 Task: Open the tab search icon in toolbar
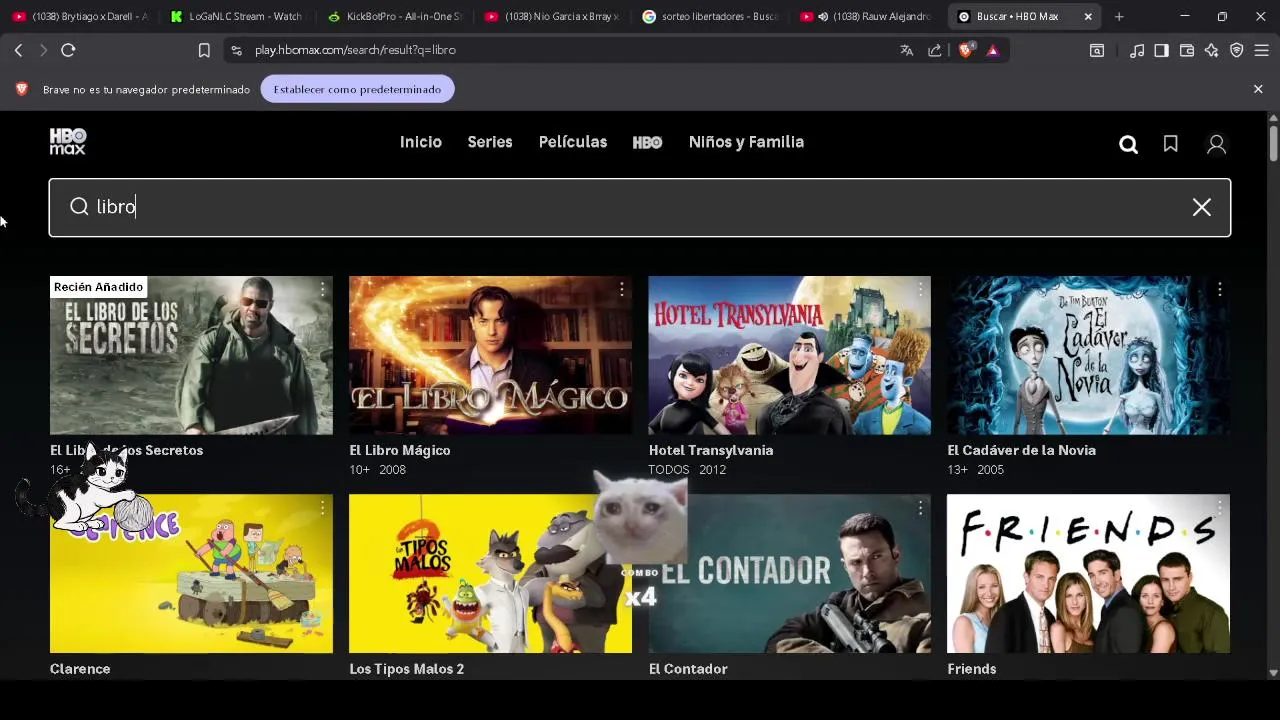tap(1097, 50)
